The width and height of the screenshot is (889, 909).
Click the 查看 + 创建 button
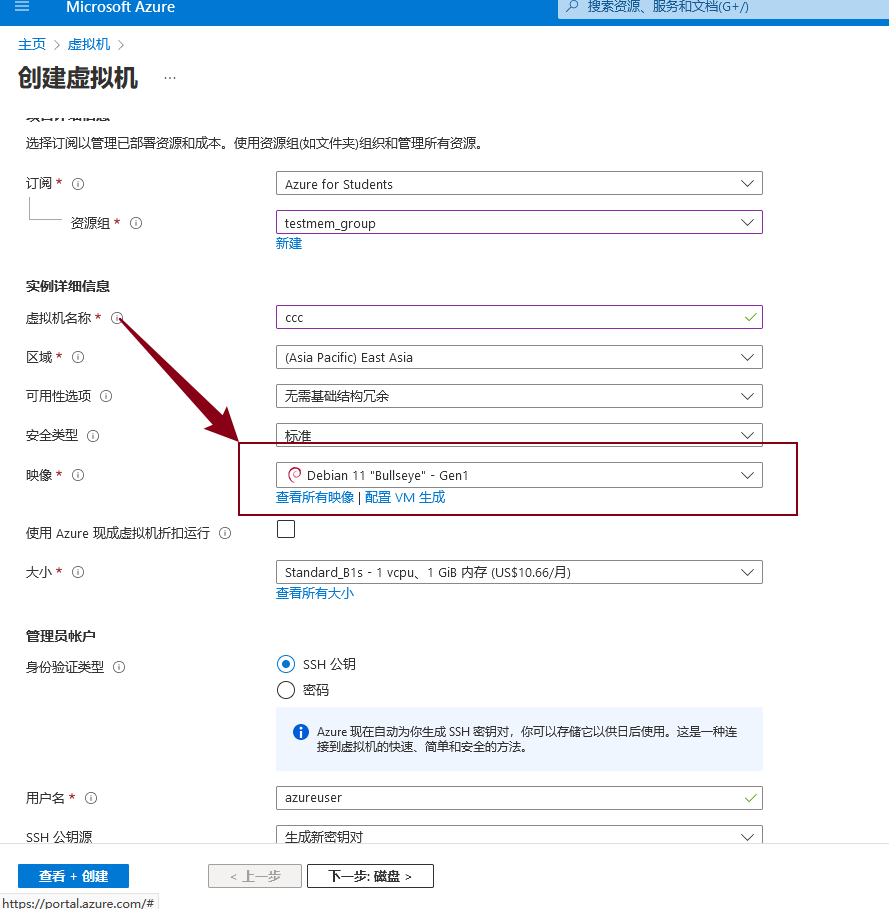73,876
